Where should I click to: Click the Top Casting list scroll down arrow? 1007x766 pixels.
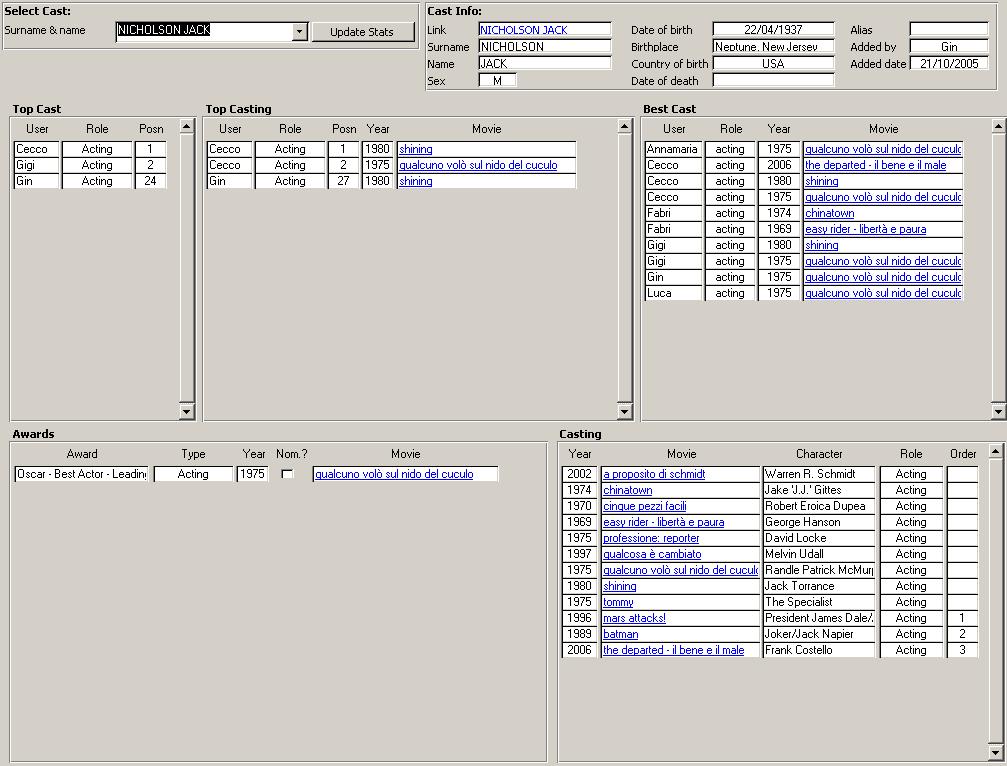[x=625, y=412]
